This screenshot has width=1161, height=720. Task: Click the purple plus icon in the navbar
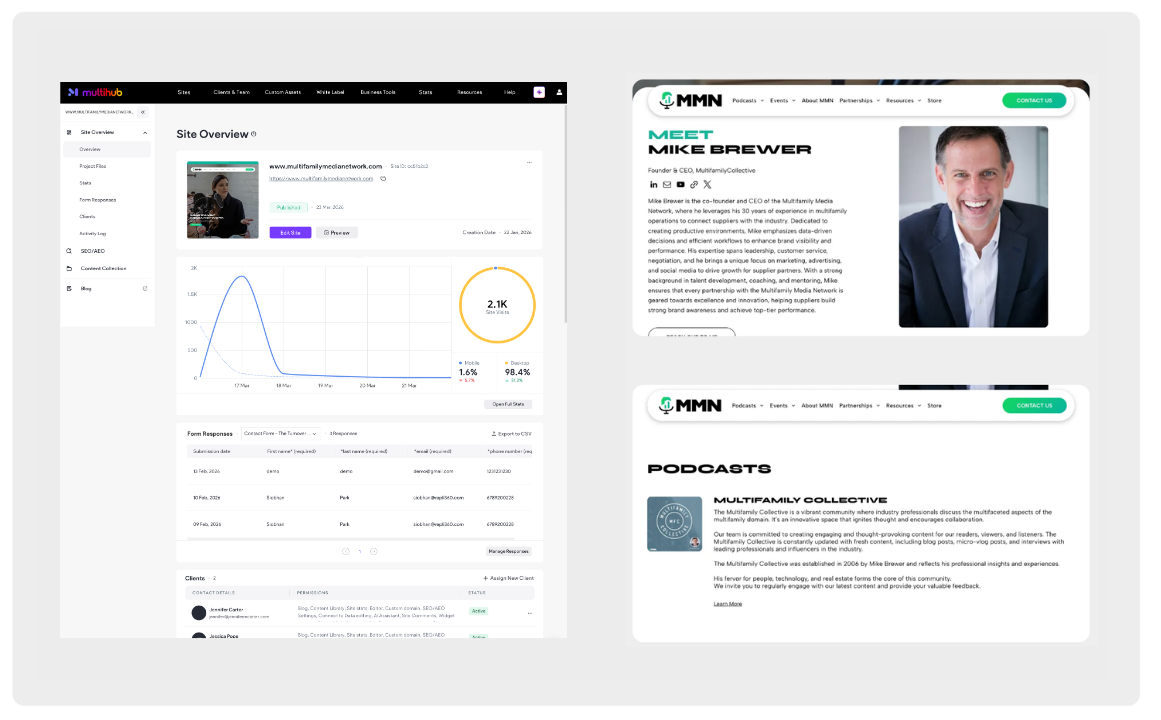(538, 92)
